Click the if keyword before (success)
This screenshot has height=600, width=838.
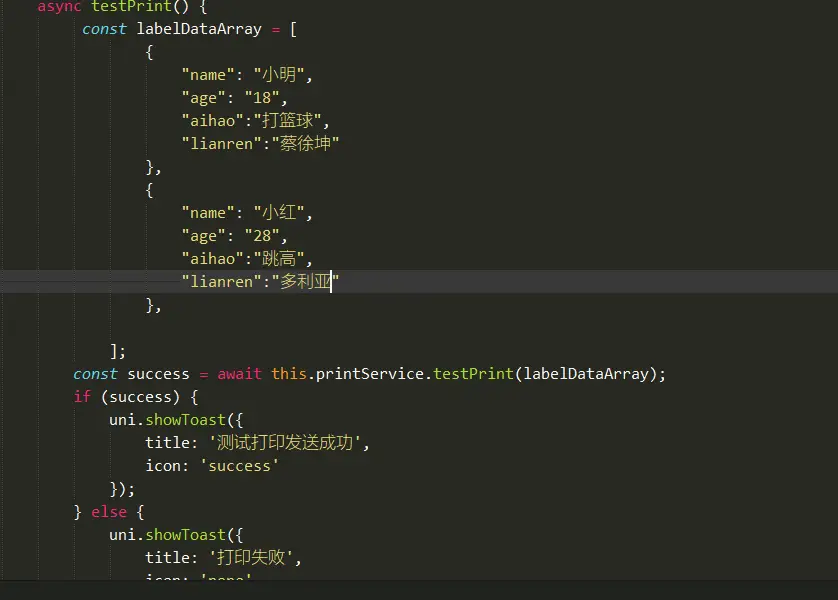(82, 397)
